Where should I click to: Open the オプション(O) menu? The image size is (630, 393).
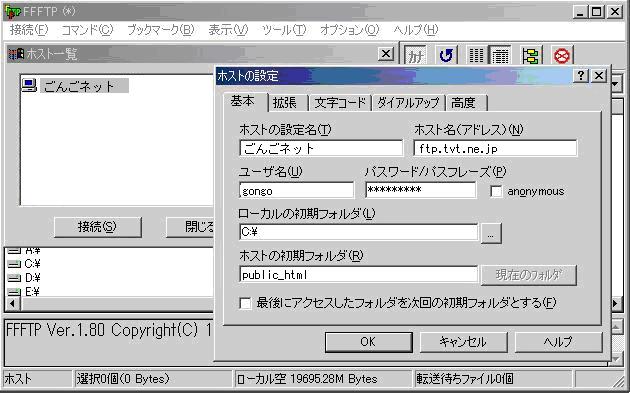(350, 30)
